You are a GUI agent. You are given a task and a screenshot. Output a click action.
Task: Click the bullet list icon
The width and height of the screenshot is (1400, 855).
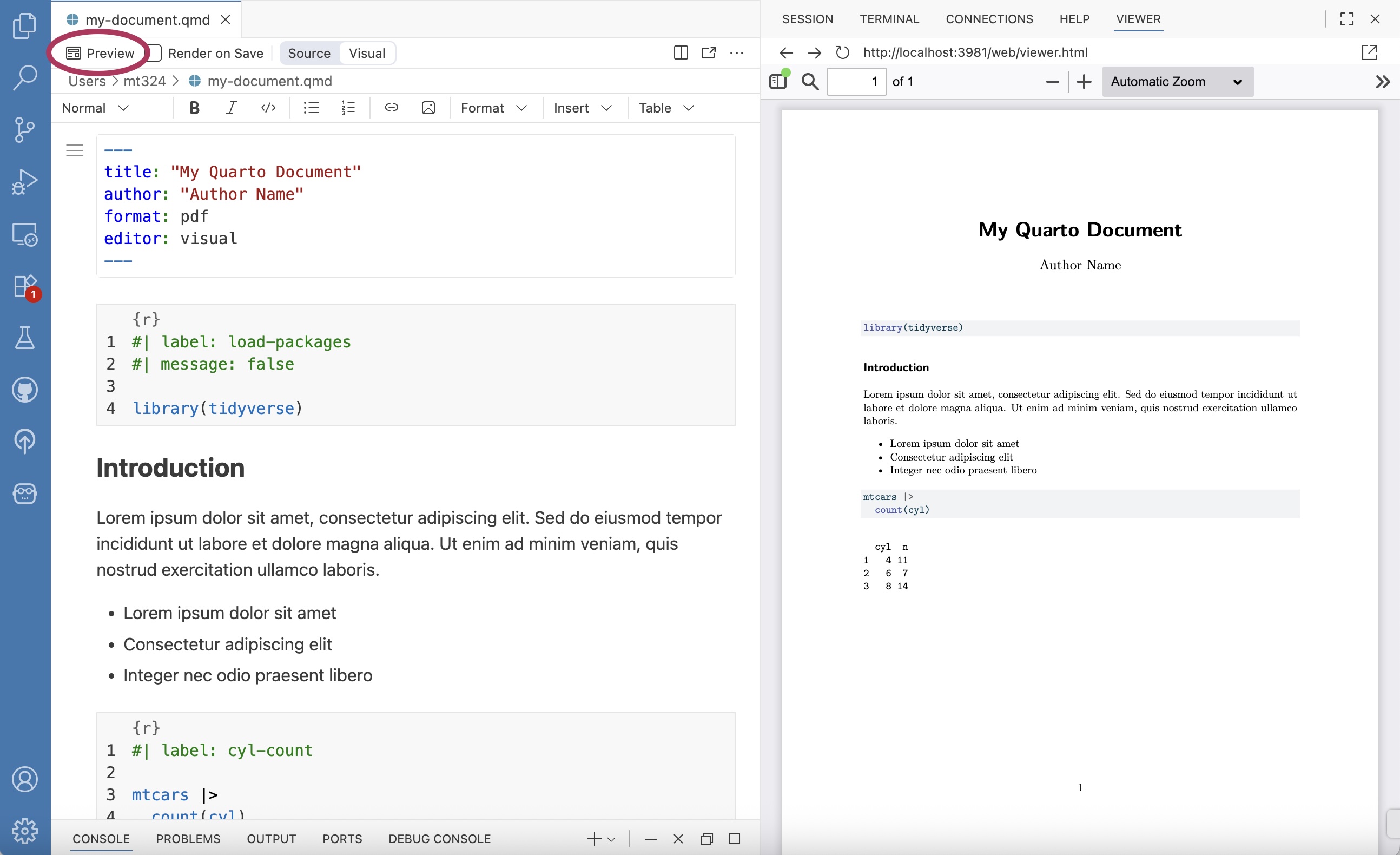[x=311, y=108]
